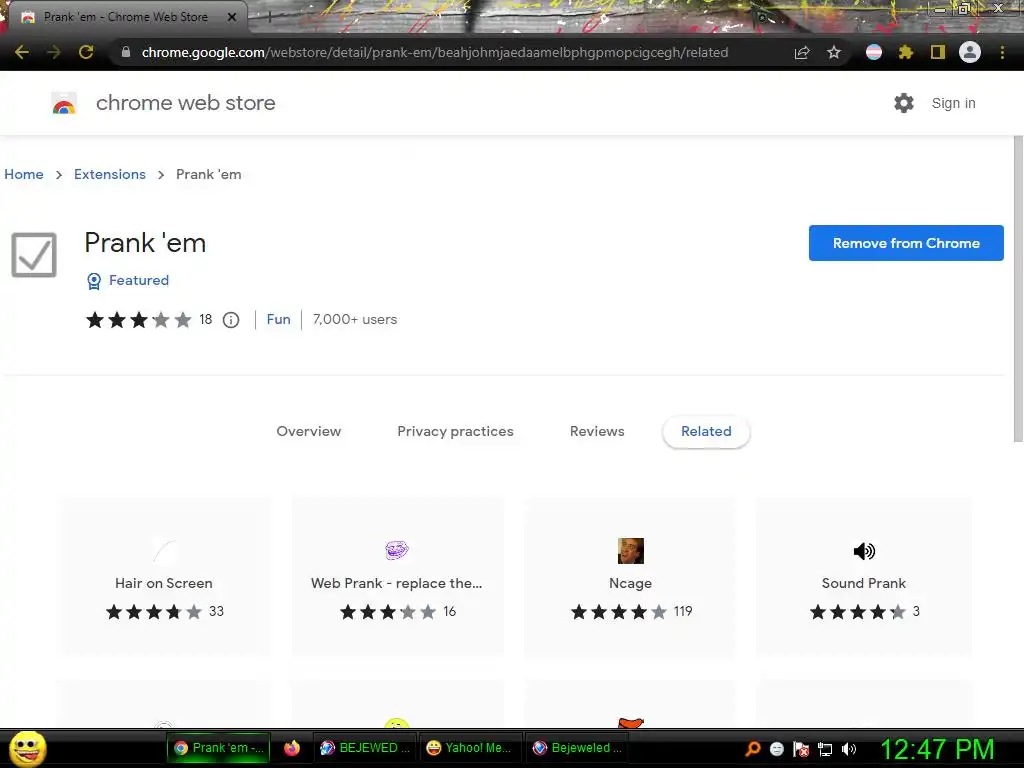Image resolution: width=1024 pixels, height=768 pixels.
Task: Switch to Bejeweled taskbar window
Action: click(577, 748)
